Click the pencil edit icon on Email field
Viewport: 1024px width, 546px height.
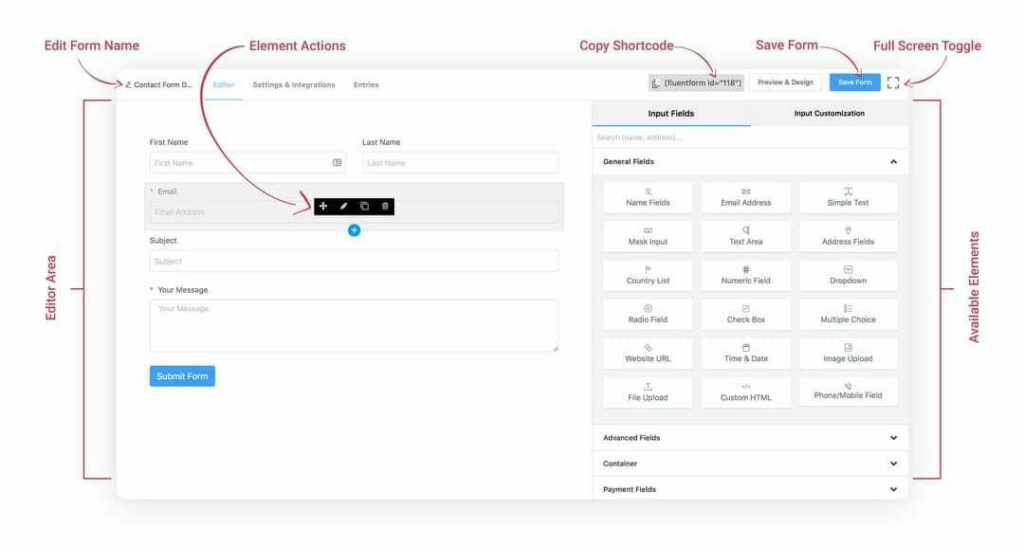[x=344, y=206]
